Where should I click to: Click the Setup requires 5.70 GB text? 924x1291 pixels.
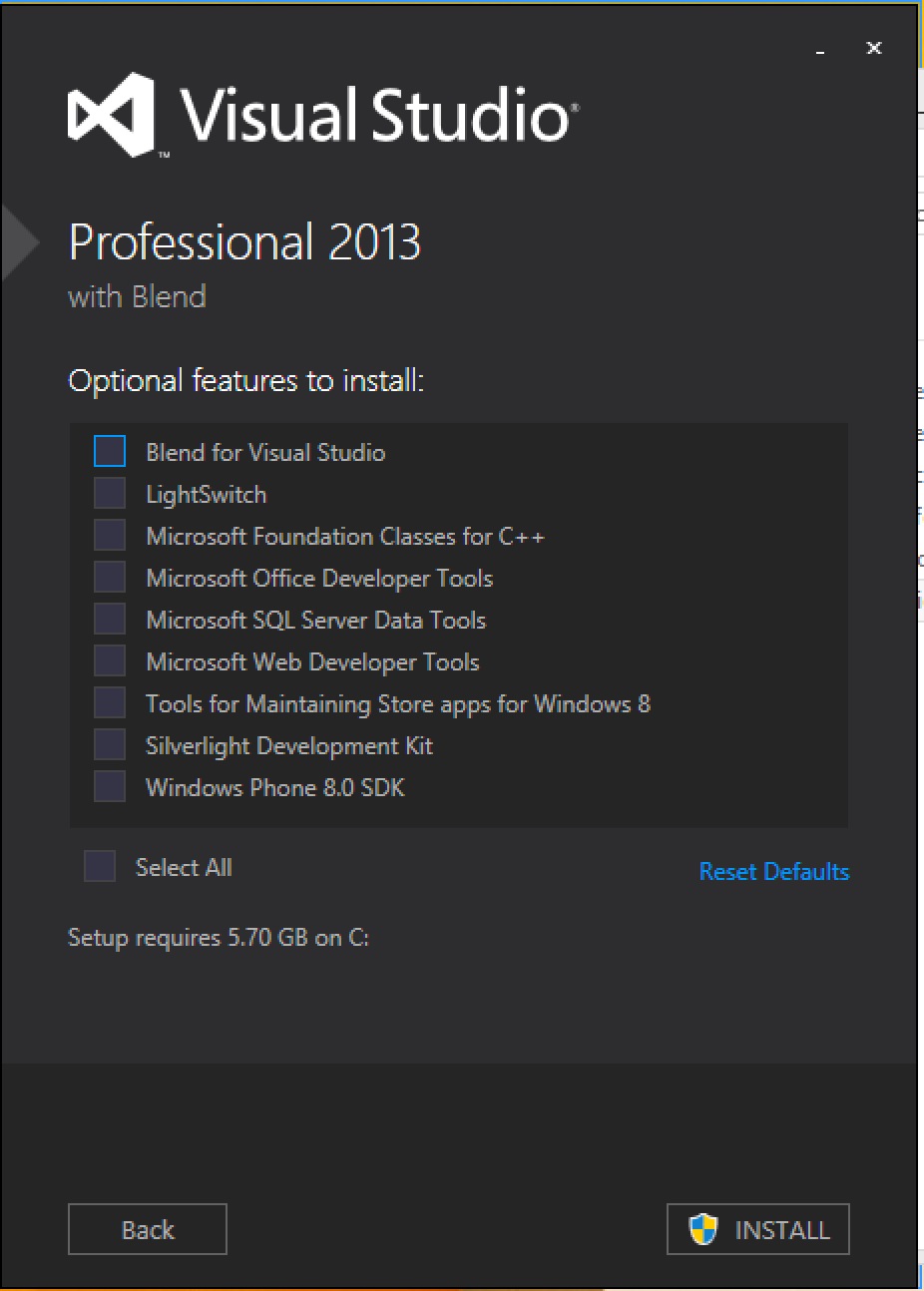tap(218, 938)
